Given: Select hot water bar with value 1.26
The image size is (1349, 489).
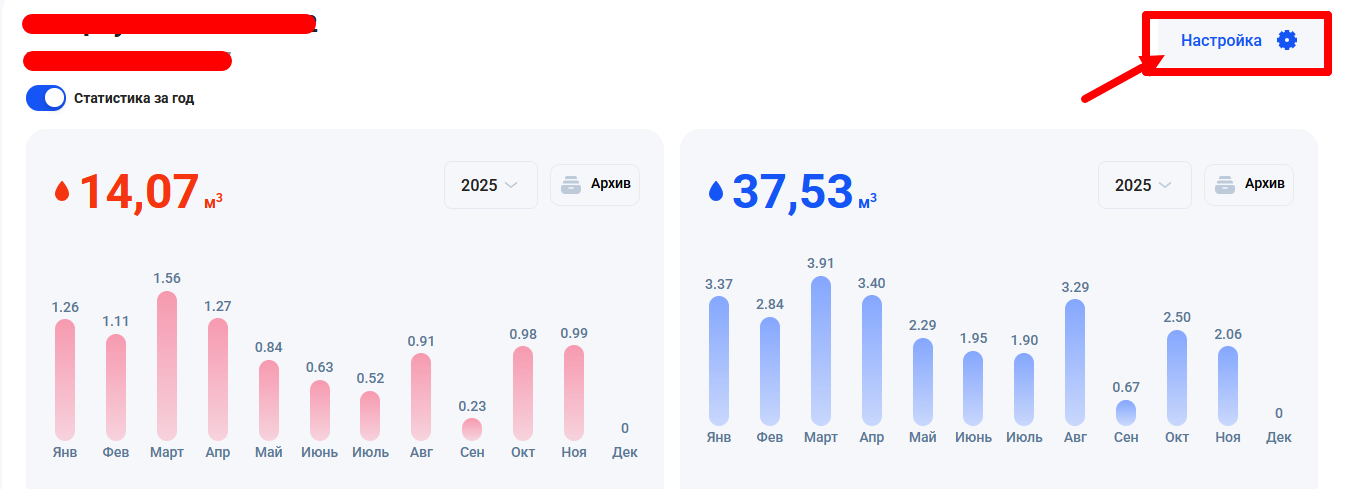Looking at the screenshot, I should (x=65, y=380).
